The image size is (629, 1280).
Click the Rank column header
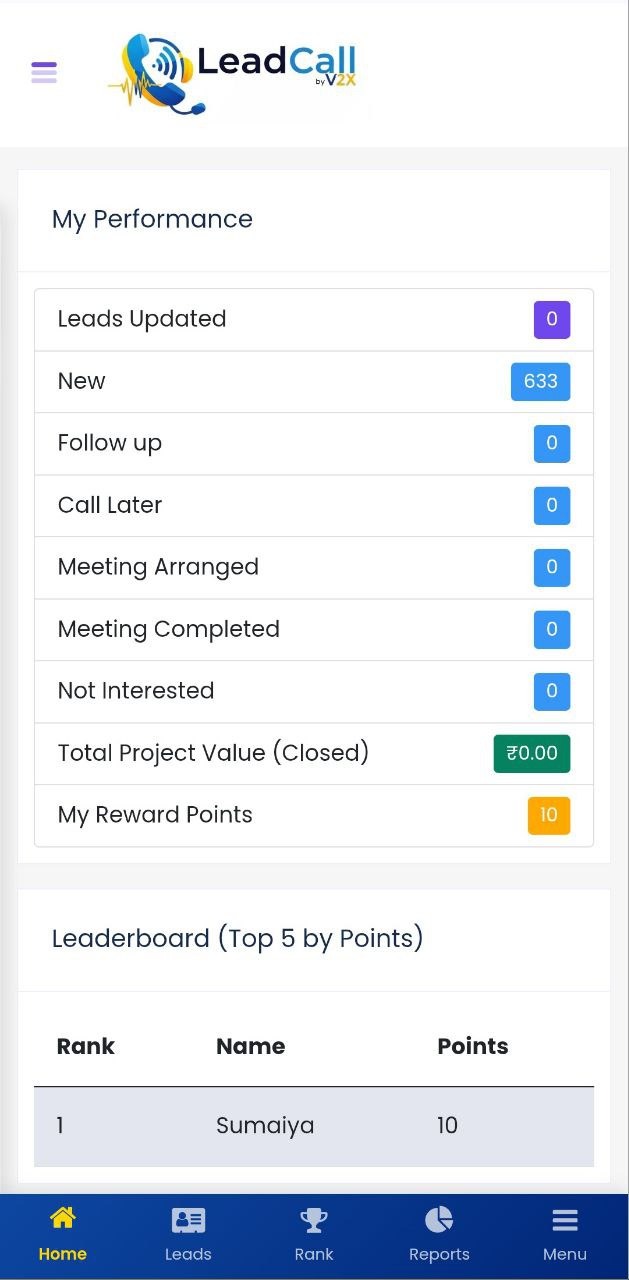point(86,1047)
